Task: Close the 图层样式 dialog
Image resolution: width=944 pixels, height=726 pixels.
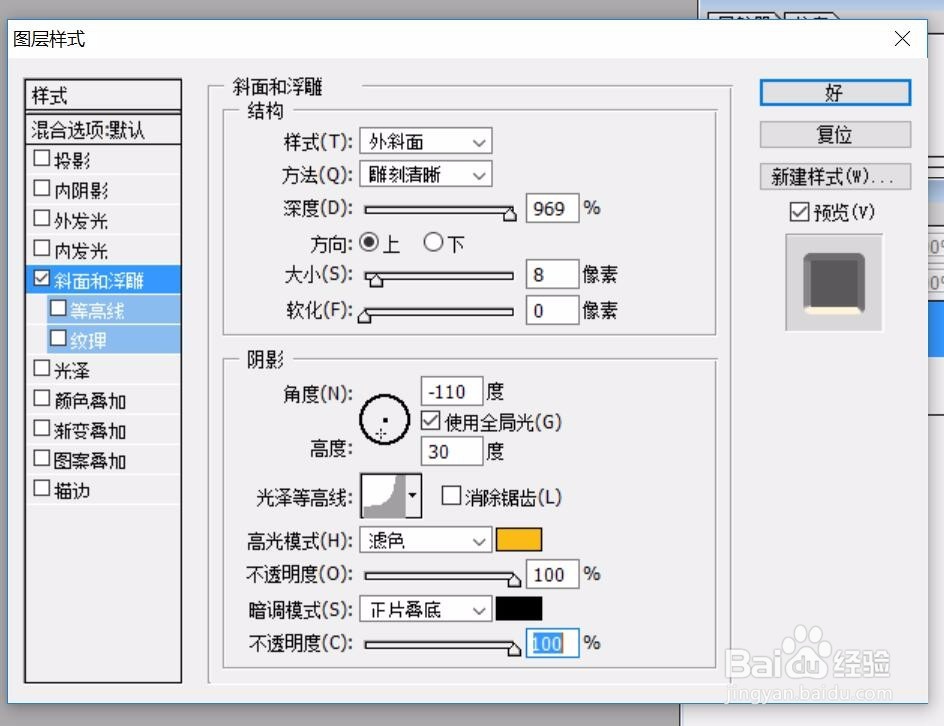Action: [902, 39]
